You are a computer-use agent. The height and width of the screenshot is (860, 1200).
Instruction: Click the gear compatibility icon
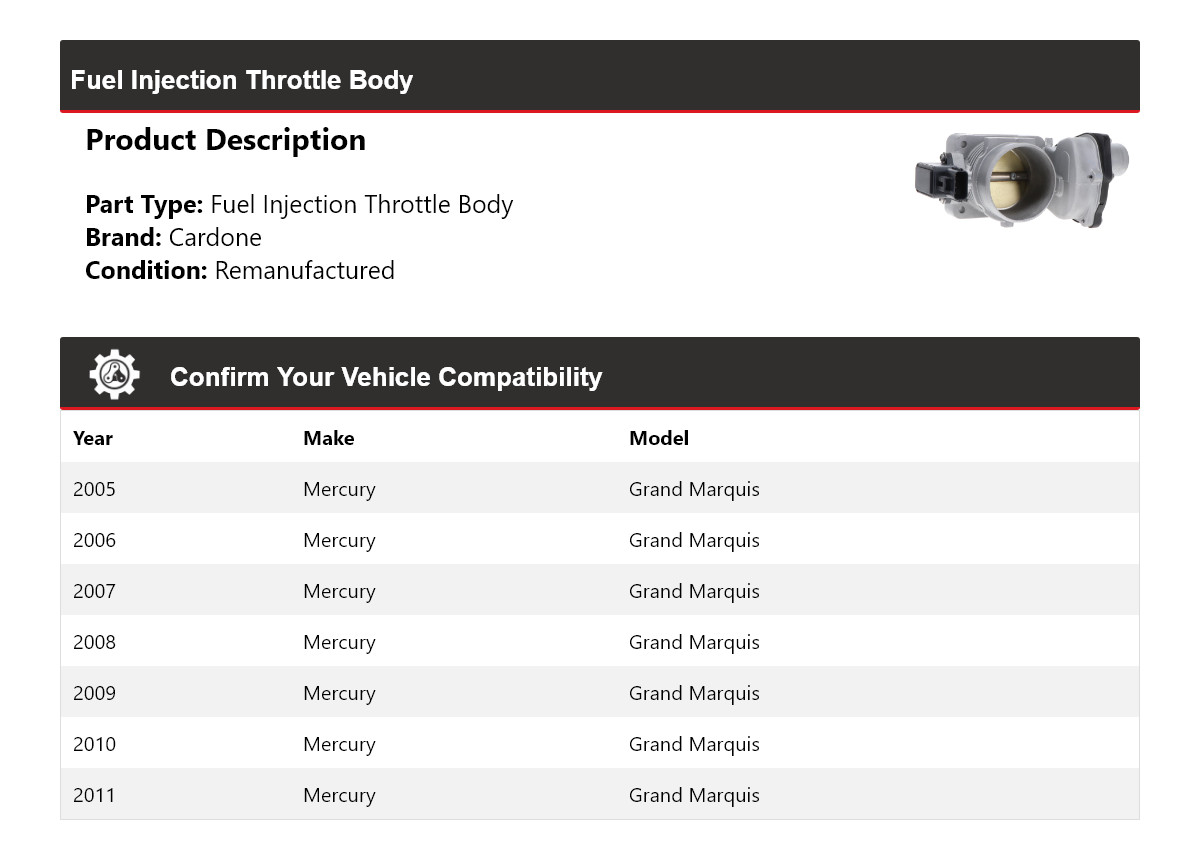pyautogui.click(x=114, y=375)
